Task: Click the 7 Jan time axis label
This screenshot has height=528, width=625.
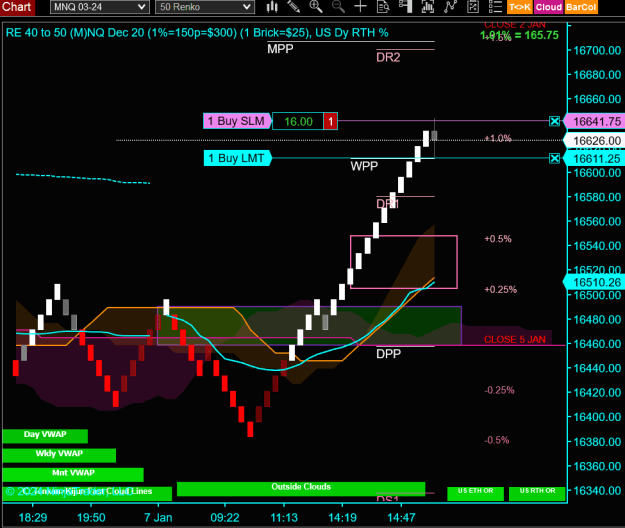Action: (158, 518)
